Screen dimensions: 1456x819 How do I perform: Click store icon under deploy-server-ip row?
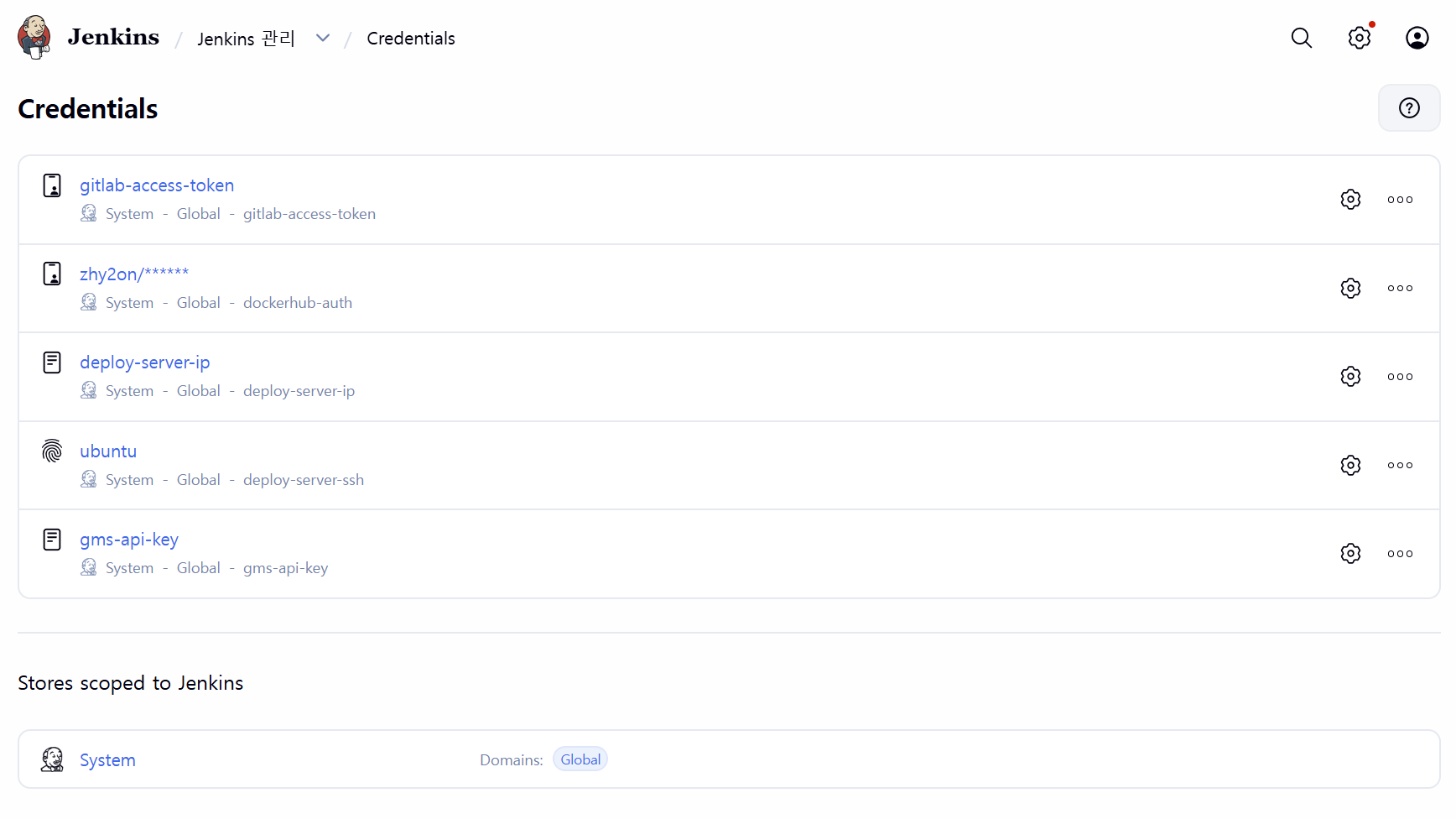click(x=88, y=390)
